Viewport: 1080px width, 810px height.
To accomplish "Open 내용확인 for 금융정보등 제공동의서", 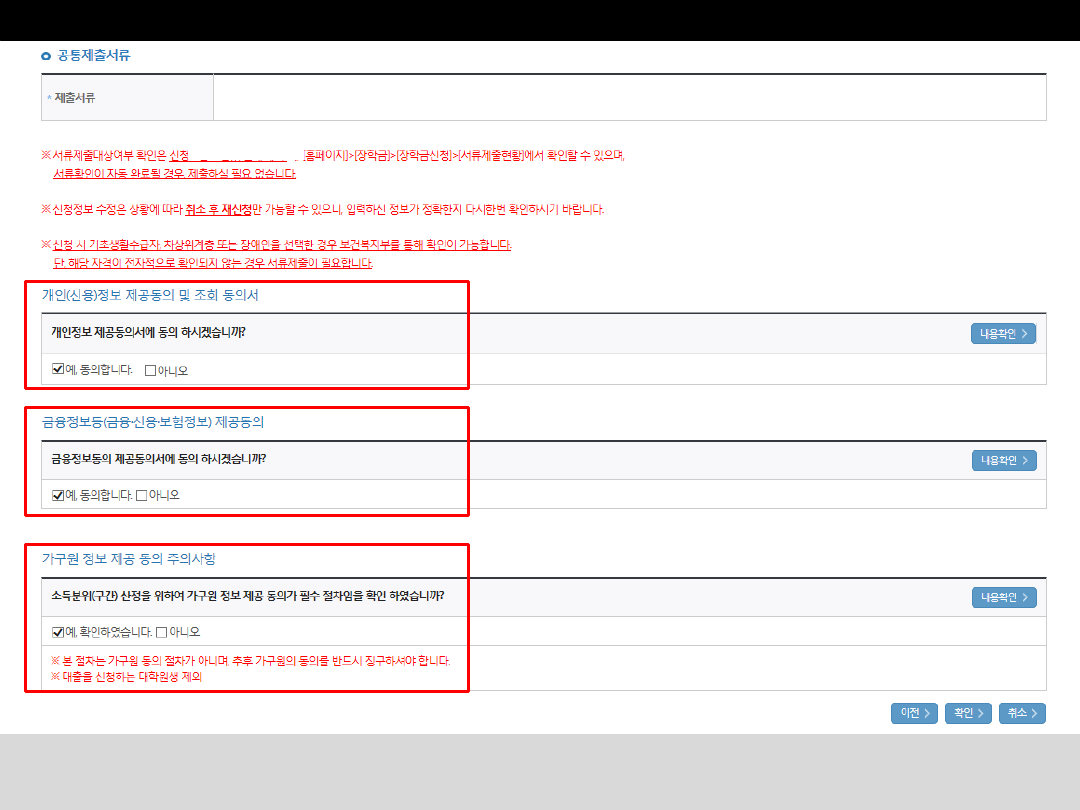I will coord(1003,460).
